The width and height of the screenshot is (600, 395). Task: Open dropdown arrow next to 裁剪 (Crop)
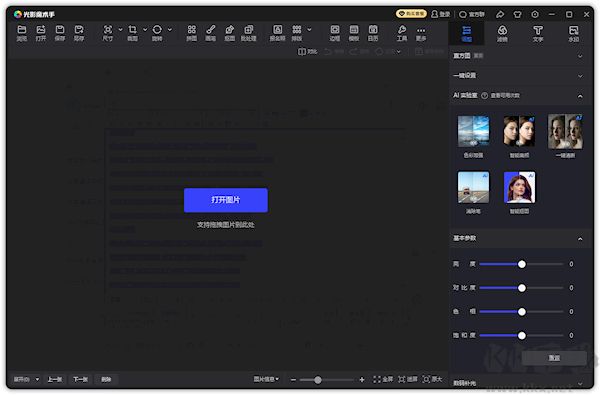pyautogui.click(x=145, y=29)
